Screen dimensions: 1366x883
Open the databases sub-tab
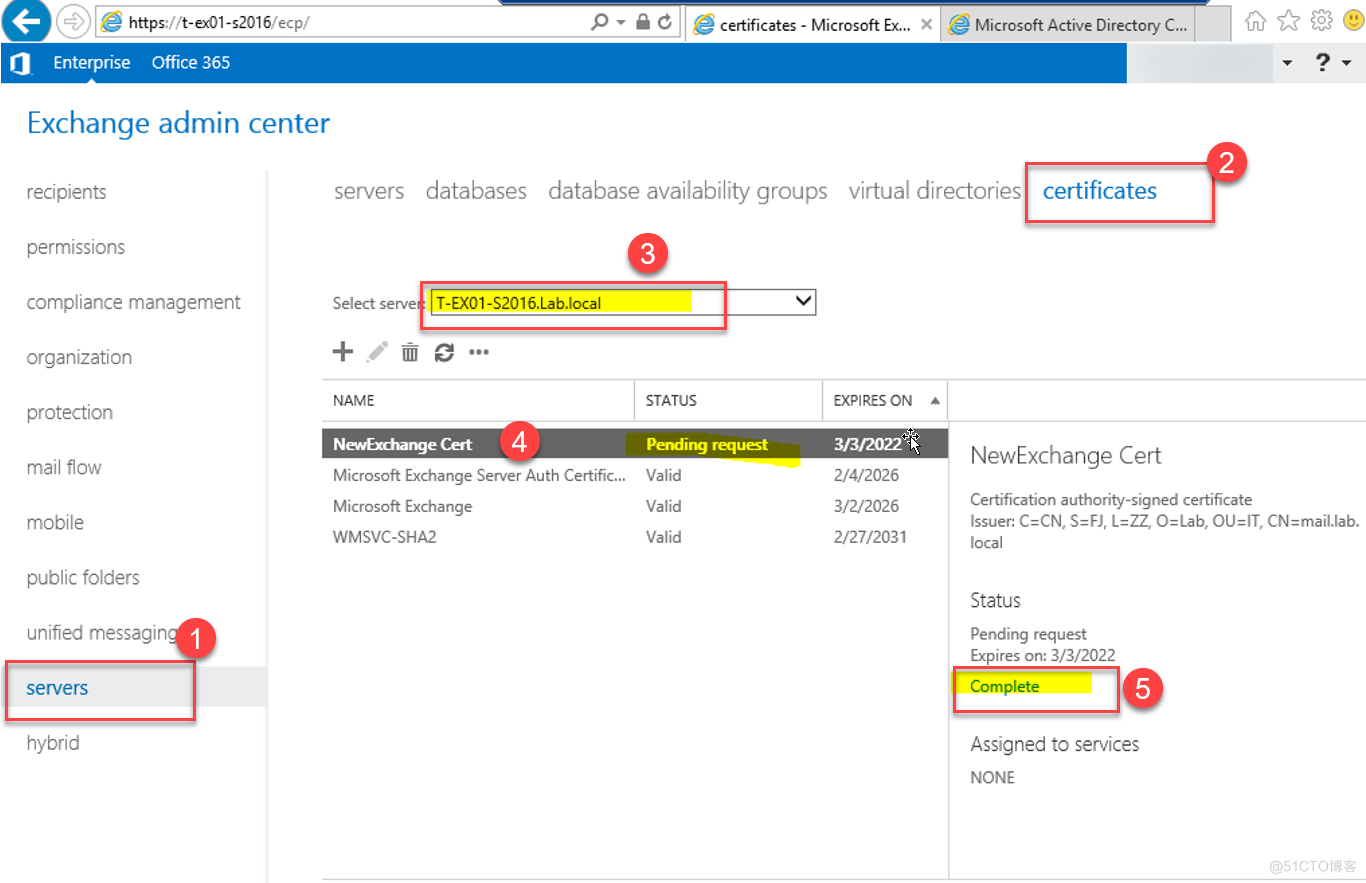pos(476,190)
